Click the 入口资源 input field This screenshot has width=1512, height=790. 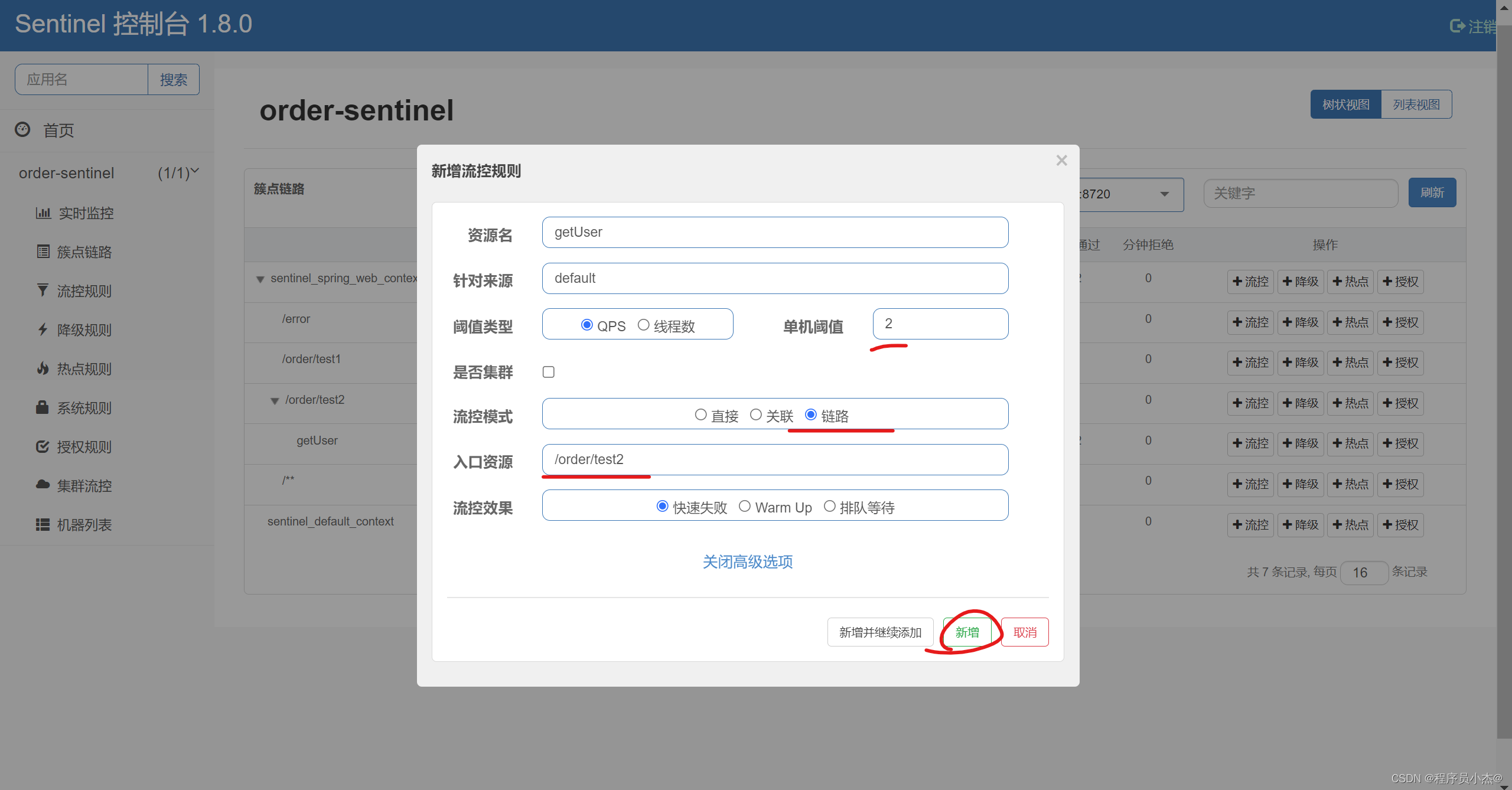pos(775,459)
